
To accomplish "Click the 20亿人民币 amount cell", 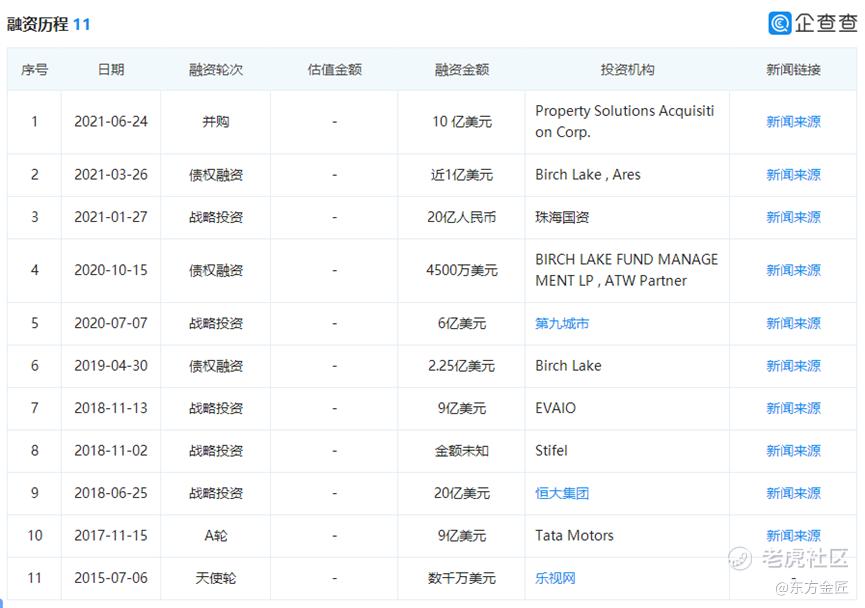I will [462, 217].
